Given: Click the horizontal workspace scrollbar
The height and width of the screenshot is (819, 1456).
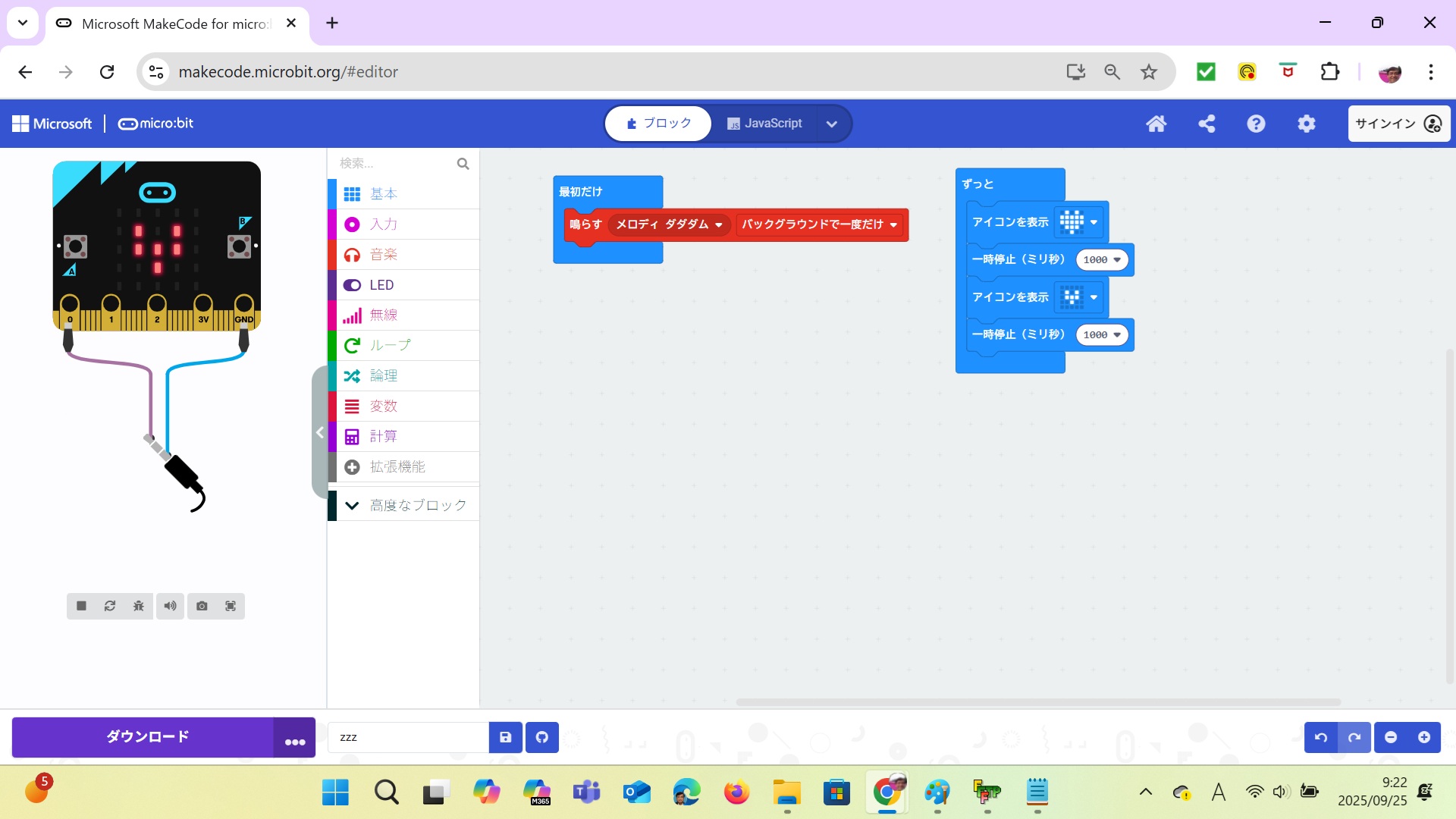Looking at the screenshot, I should 1037,702.
